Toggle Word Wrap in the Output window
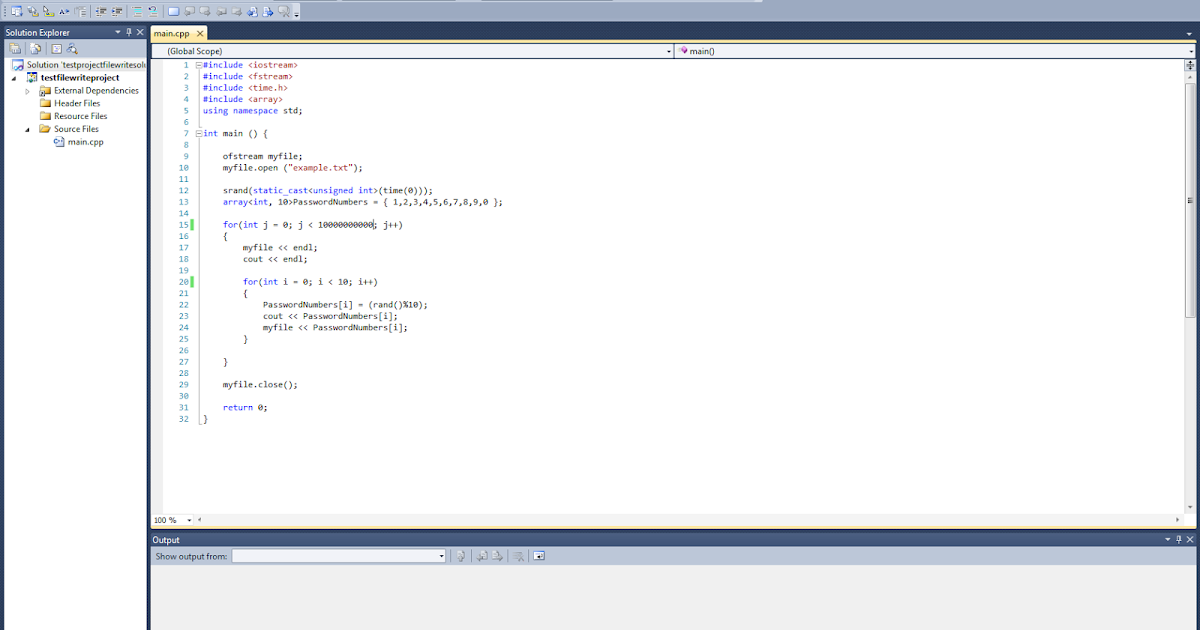This screenshot has height=630, width=1200. coord(539,555)
